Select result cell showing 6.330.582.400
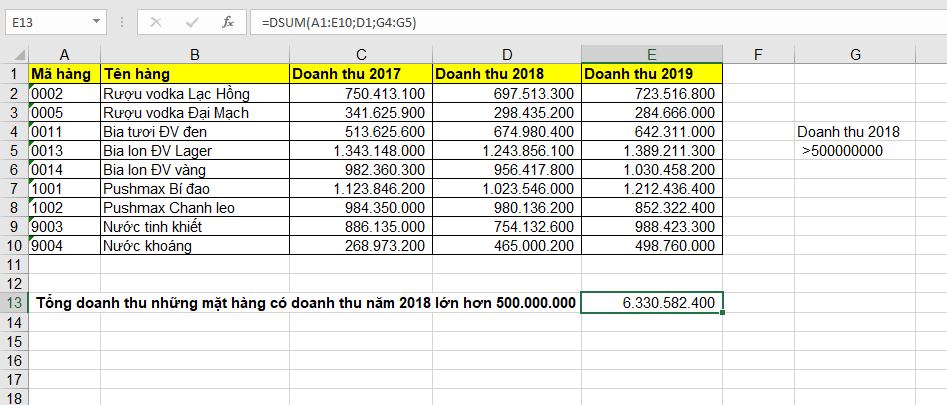 click(x=651, y=303)
